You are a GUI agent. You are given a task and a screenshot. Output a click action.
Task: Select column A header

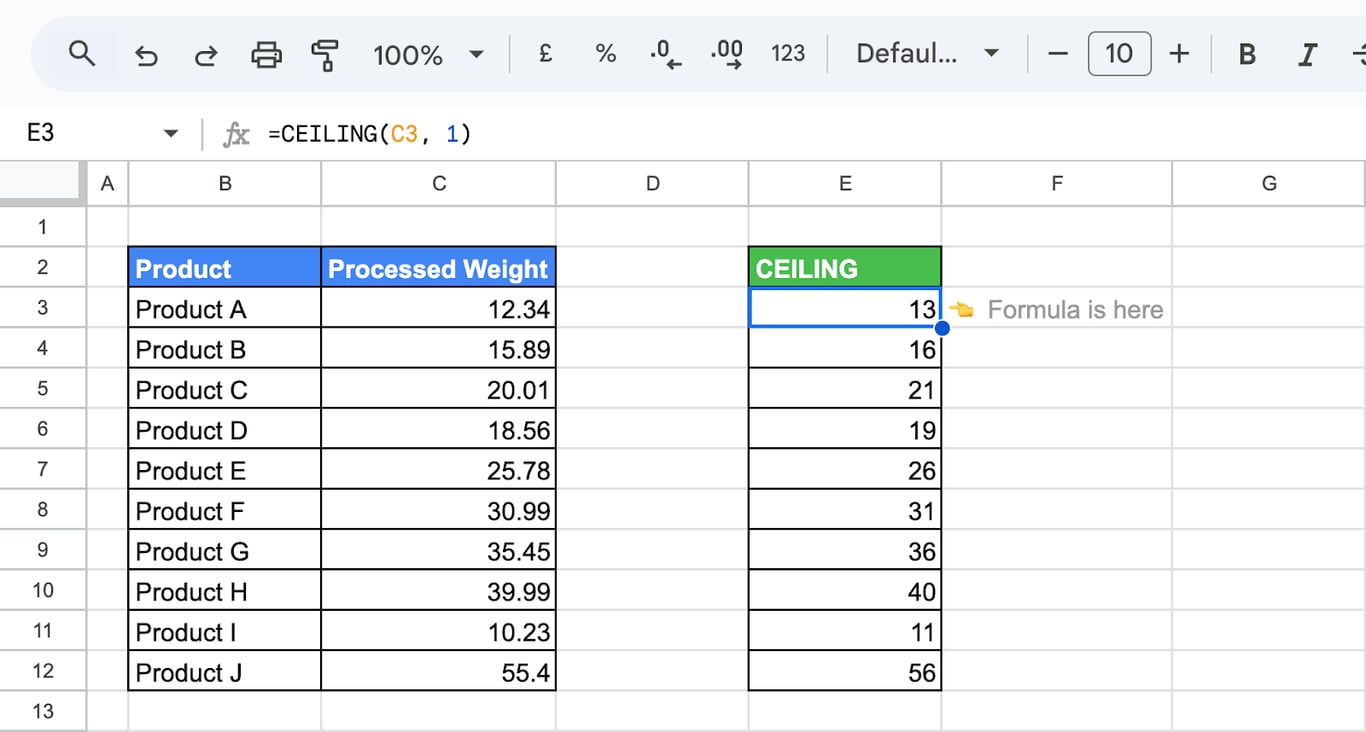[108, 184]
